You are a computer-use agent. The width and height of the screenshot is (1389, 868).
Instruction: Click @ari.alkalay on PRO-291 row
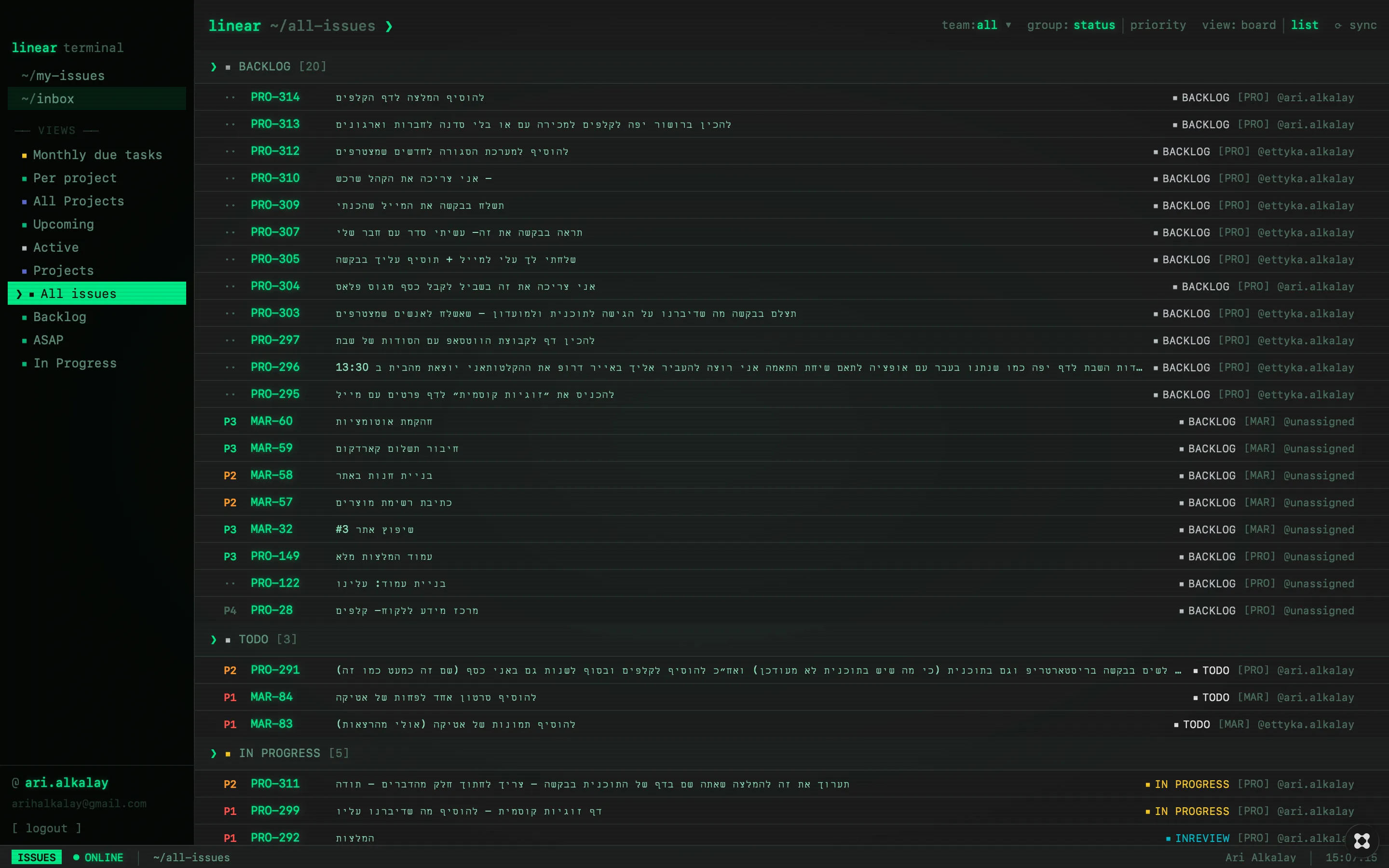pyautogui.click(x=1316, y=670)
